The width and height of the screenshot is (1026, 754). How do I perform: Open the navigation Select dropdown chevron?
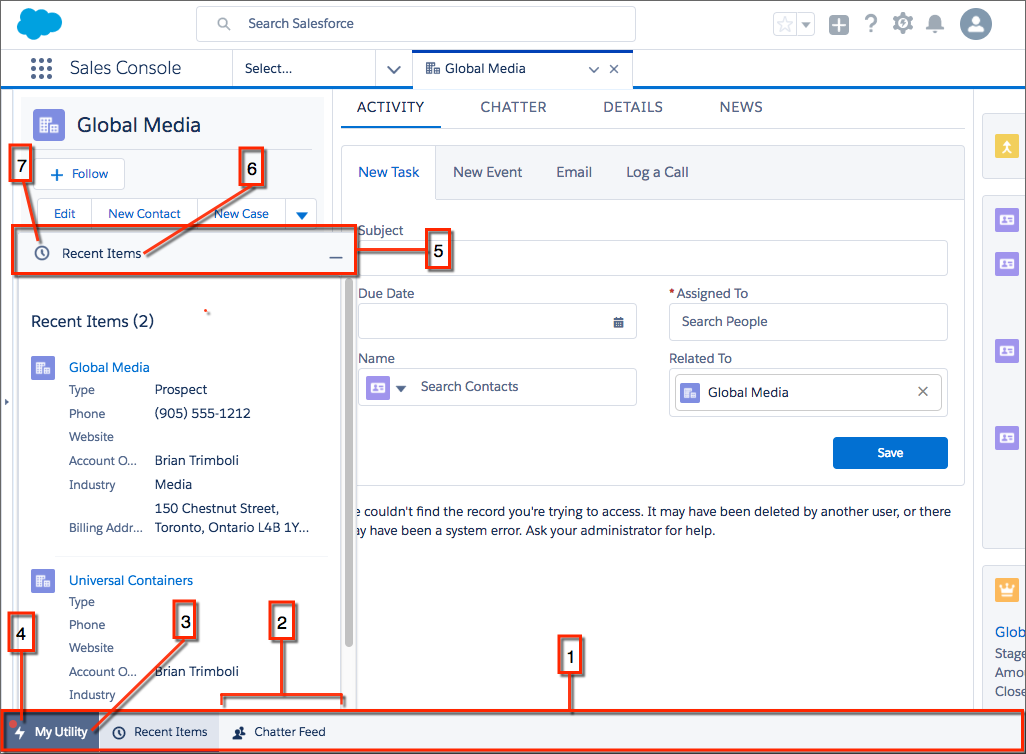(x=394, y=69)
